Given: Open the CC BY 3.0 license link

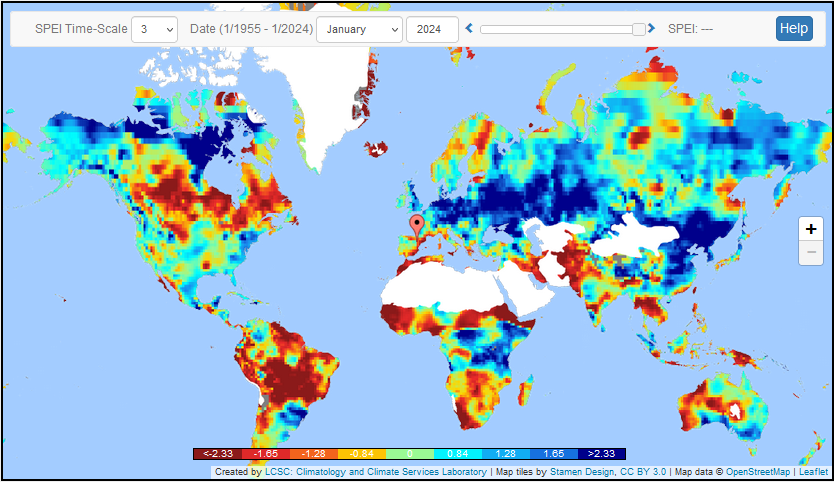Looking at the screenshot, I should 643,472.
